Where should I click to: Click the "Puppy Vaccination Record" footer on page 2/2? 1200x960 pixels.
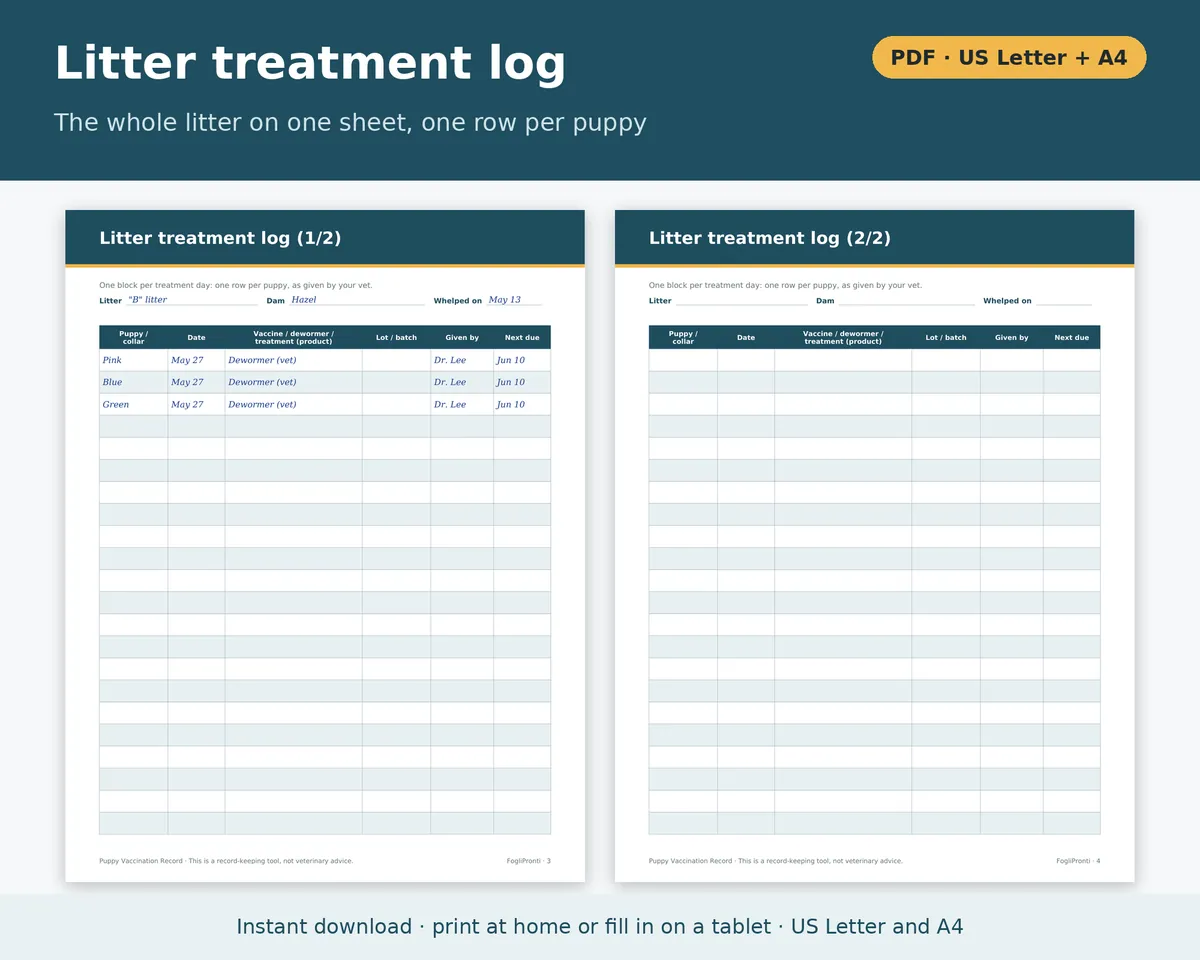[x=776, y=861]
